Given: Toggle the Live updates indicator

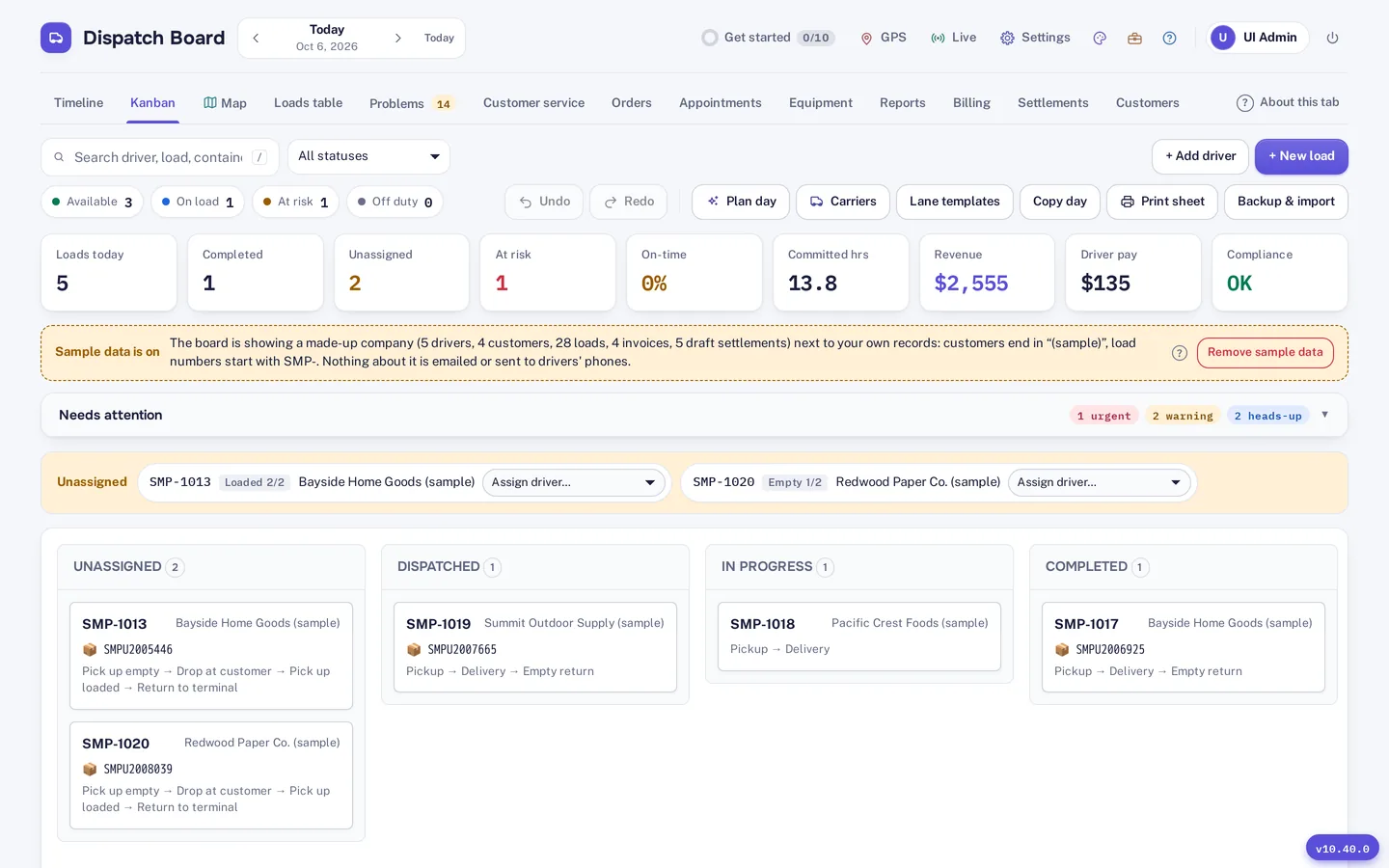Looking at the screenshot, I should (x=953, y=38).
